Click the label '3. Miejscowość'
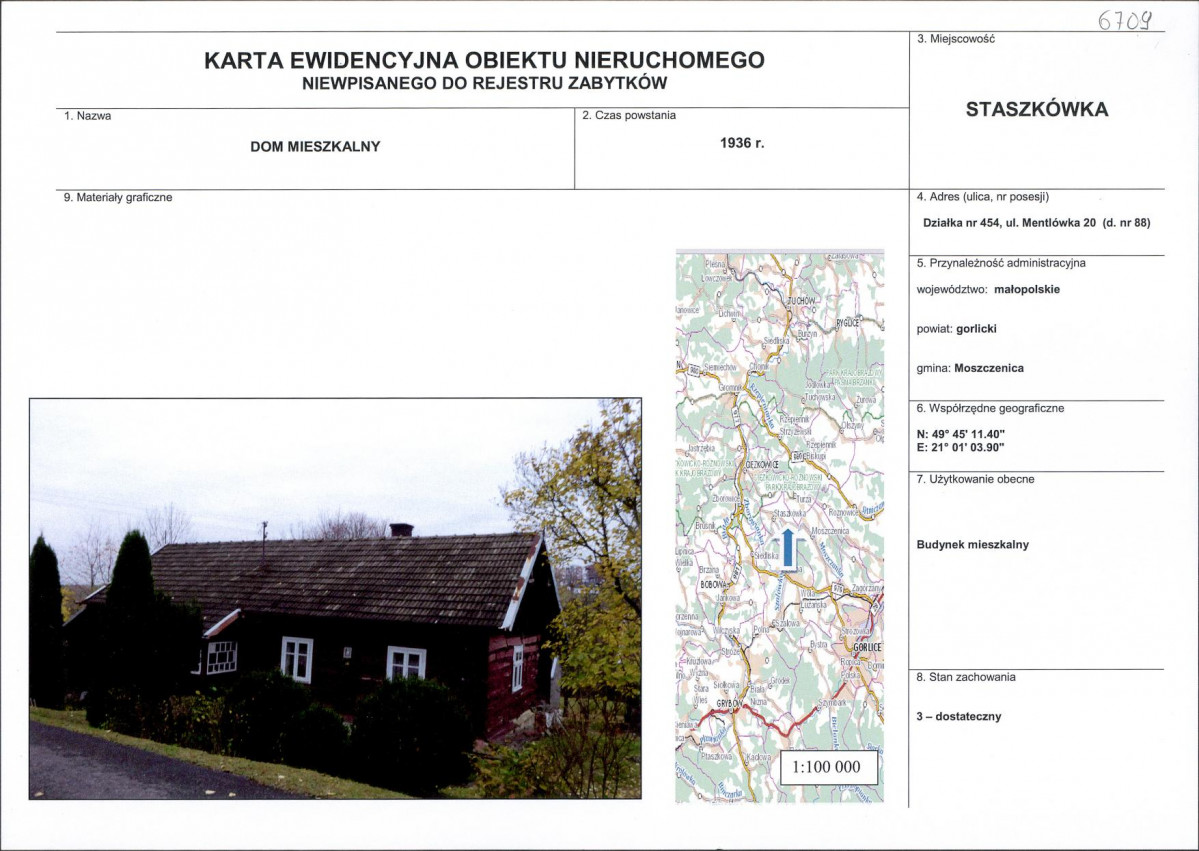This screenshot has height=851, width=1199. click(x=956, y=38)
